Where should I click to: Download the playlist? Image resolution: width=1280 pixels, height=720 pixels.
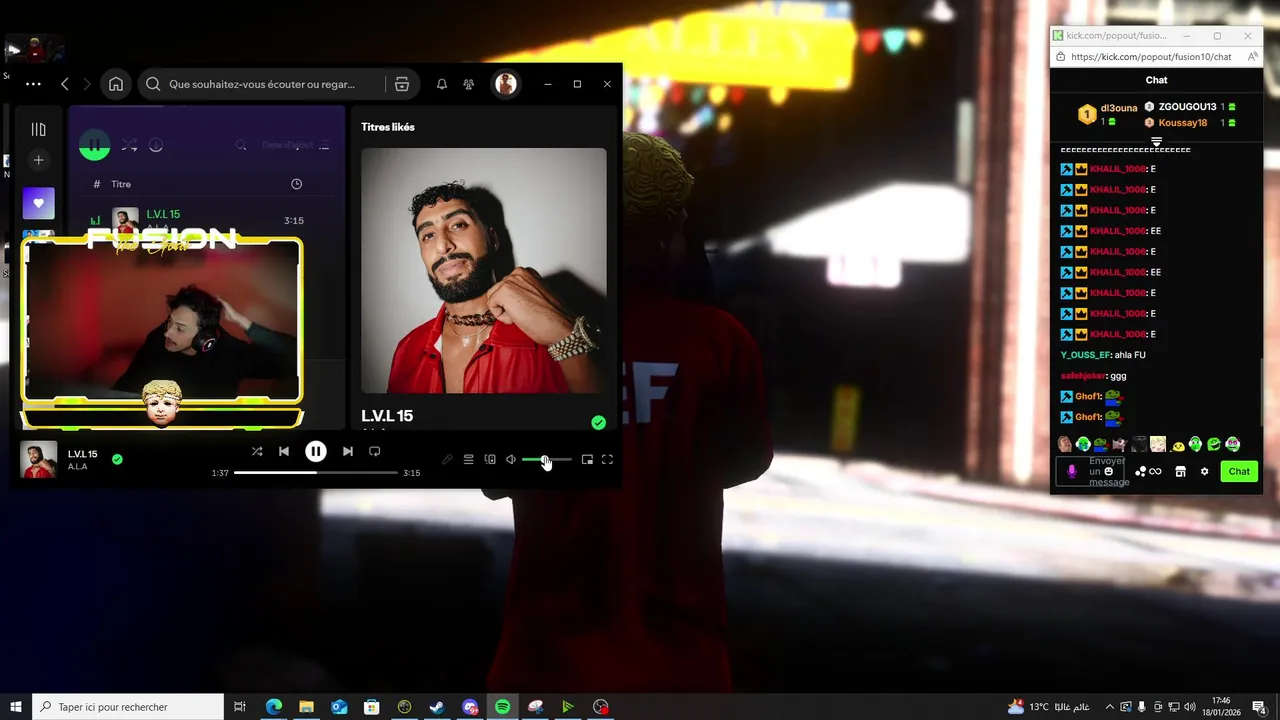tap(156, 145)
